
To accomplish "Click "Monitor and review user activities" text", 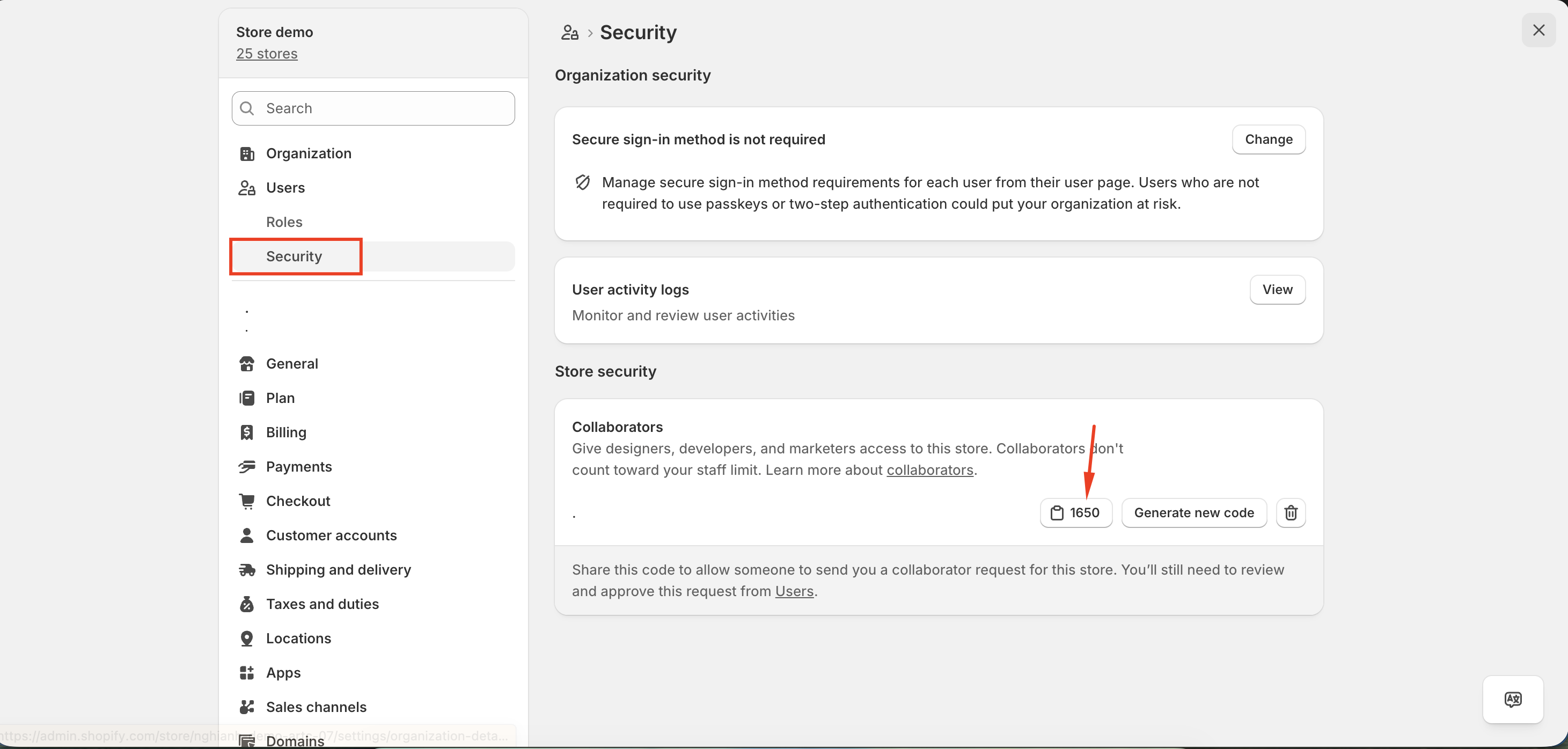I will [683, 316].
